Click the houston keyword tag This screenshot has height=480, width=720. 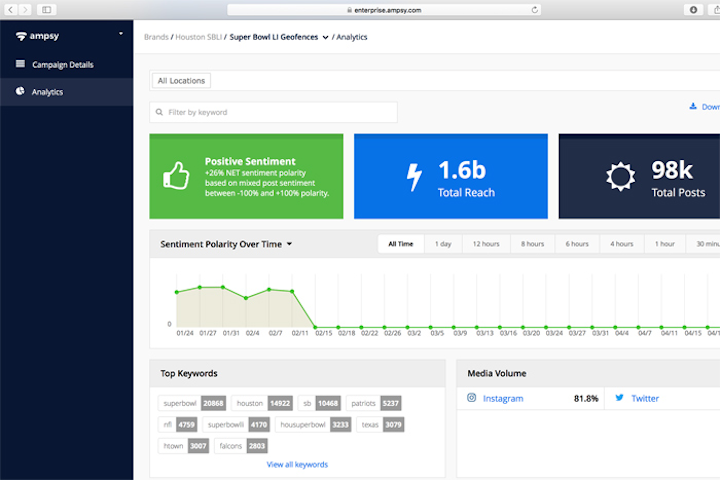point(262,403)
